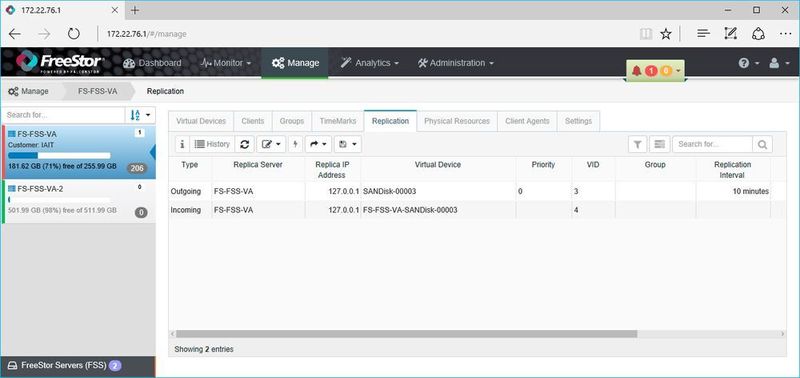Switch to the Physical Resources tab
The height and width of the screenshot is (378, 800).
[x=457, y=121]
